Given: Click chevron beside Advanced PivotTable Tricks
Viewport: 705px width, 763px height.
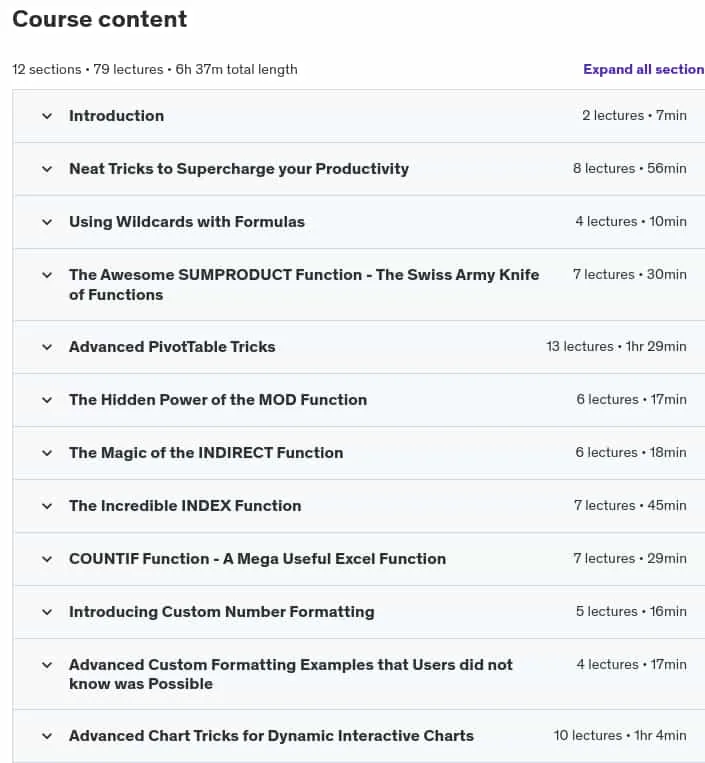Looking at the screenshot, I should click(x=47, y=347).
